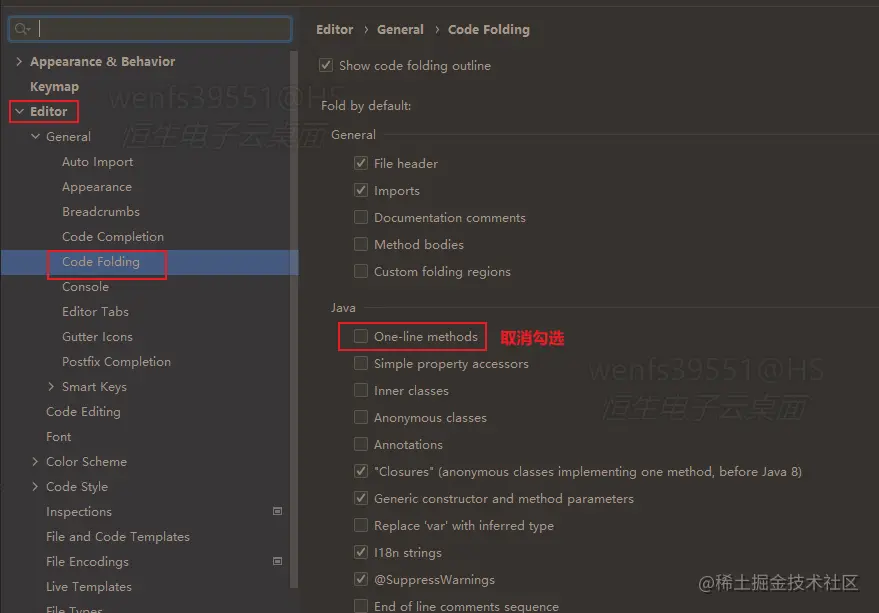The image size is (879, 613).
Task: Click the General breadcrumb link
Action: [x=400, y=29]
